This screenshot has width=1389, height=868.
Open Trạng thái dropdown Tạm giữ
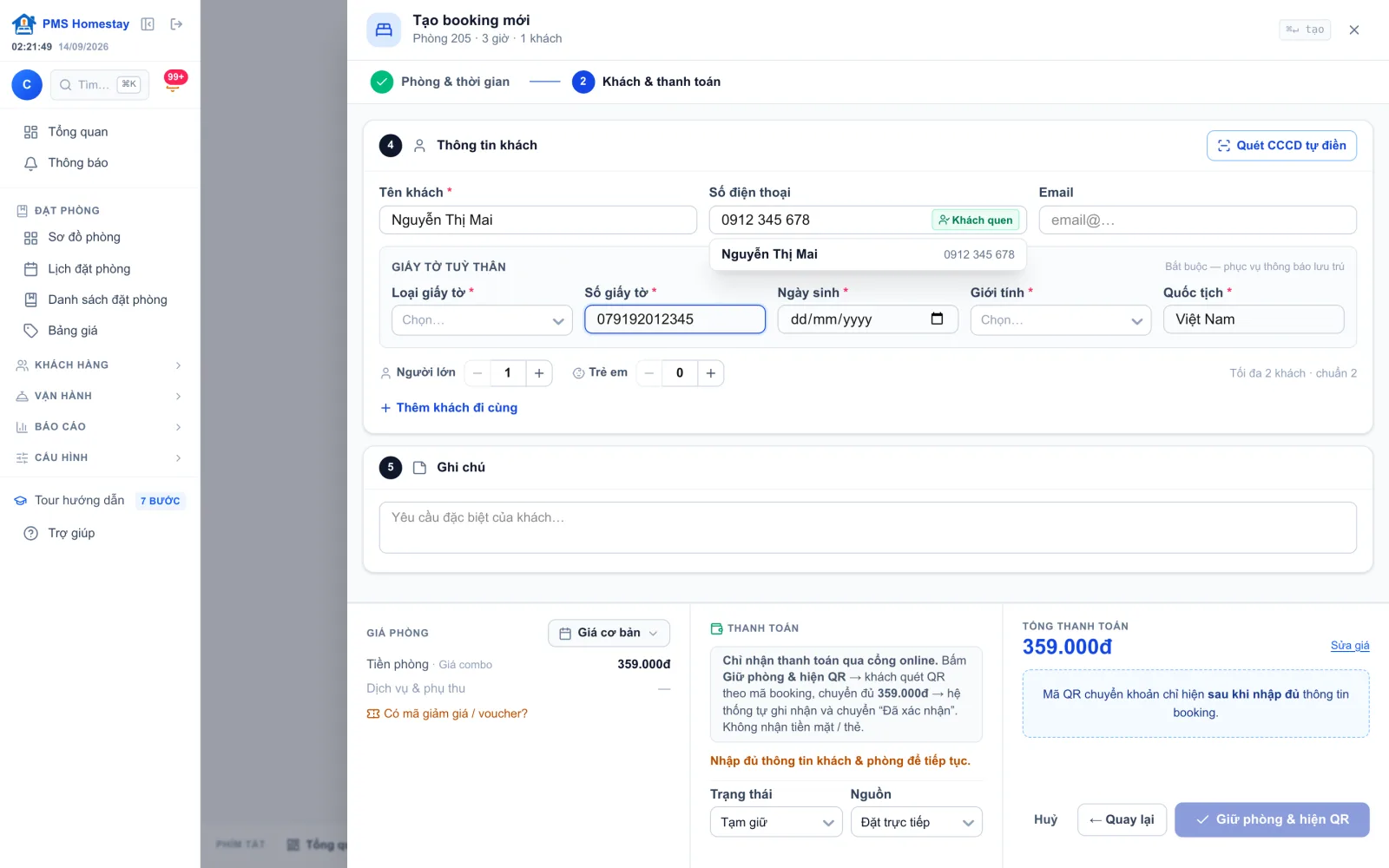click(776, 822)
